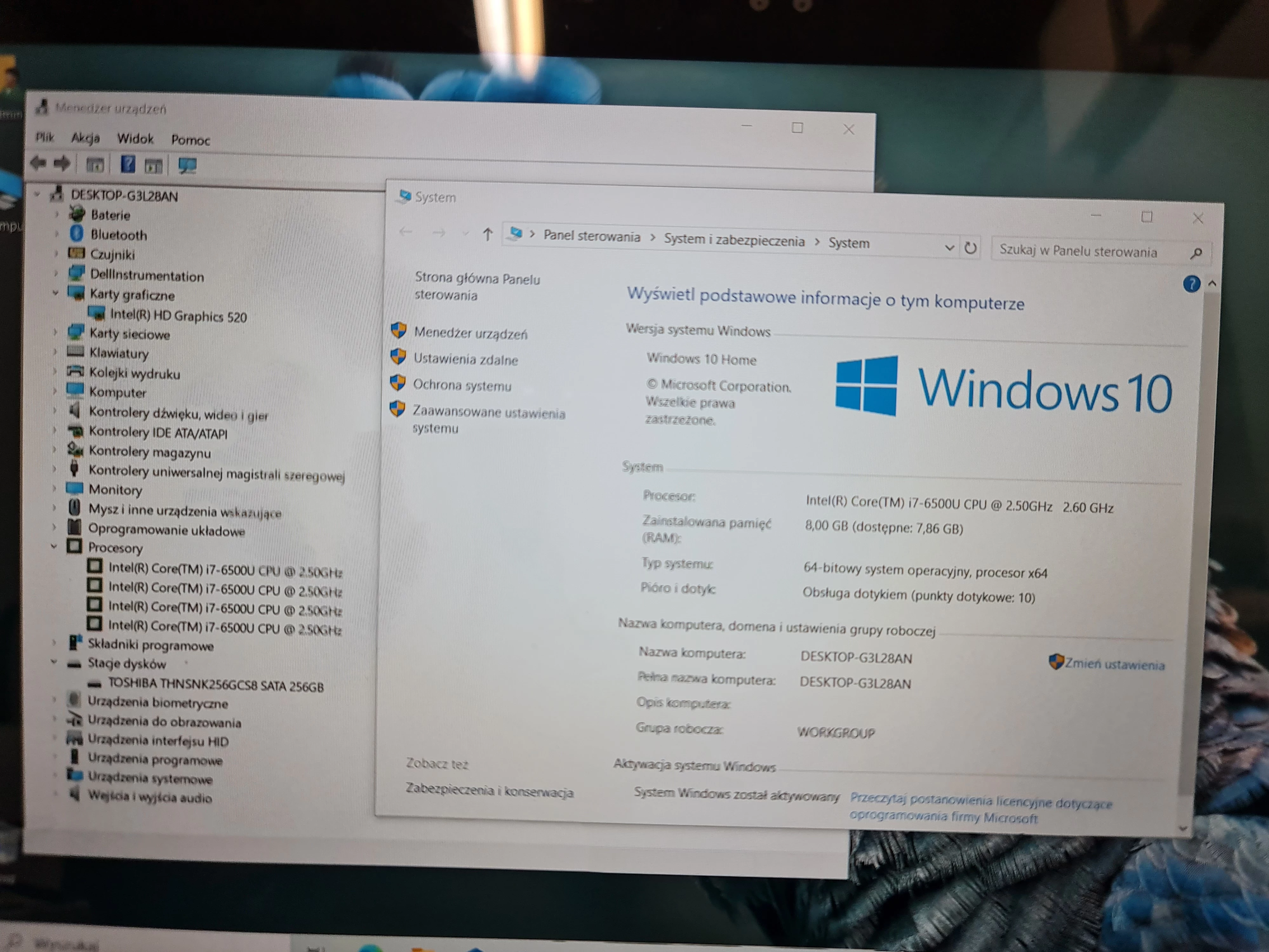Viewport: 1269px width, 952px height.
Task: Select the Klawiatury keyboard icon
Action: [76, 352]
